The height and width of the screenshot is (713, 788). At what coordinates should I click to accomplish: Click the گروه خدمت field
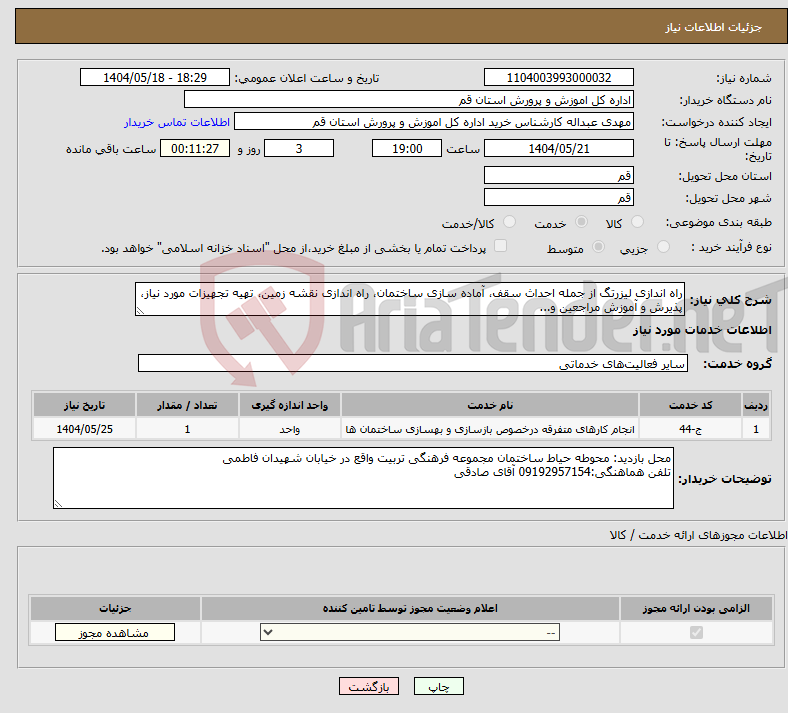point(413,364)
